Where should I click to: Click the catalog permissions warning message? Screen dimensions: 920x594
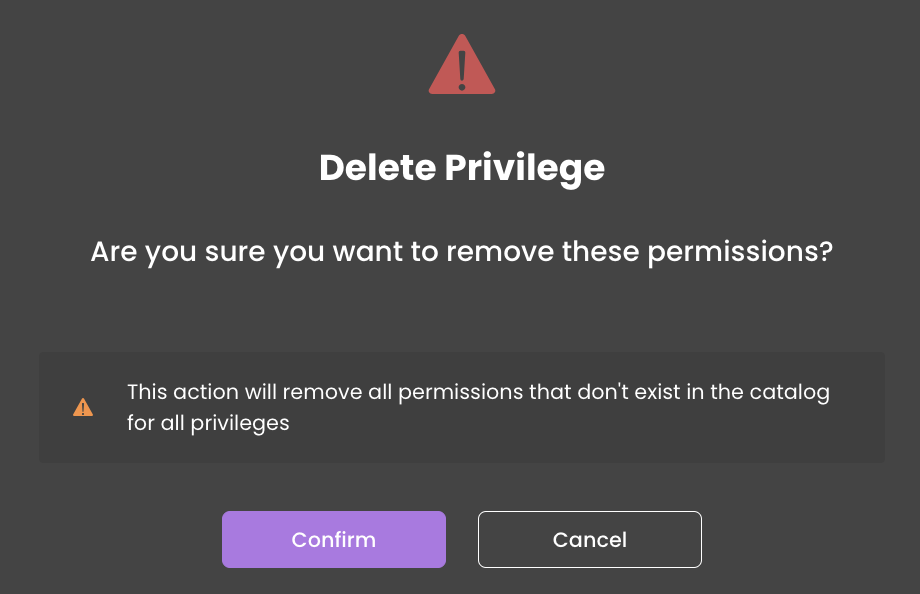click(478, 407)
